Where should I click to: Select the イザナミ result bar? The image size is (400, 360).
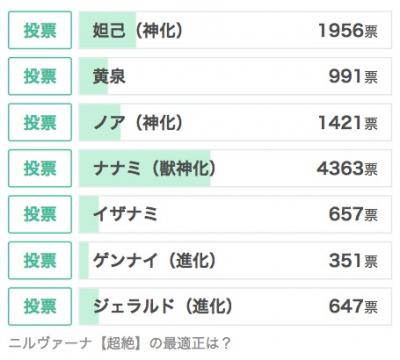(235, 214)
